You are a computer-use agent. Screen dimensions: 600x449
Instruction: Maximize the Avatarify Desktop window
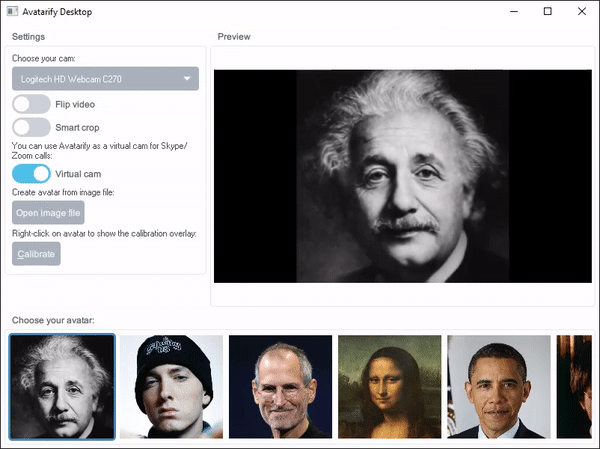(548, 11)
